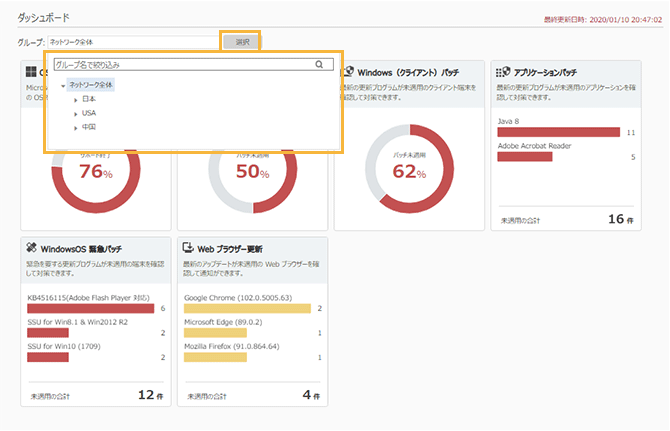Click the グループ名で絞り込み search field
Screen dimensions: 670x431
tap(180, 65)
